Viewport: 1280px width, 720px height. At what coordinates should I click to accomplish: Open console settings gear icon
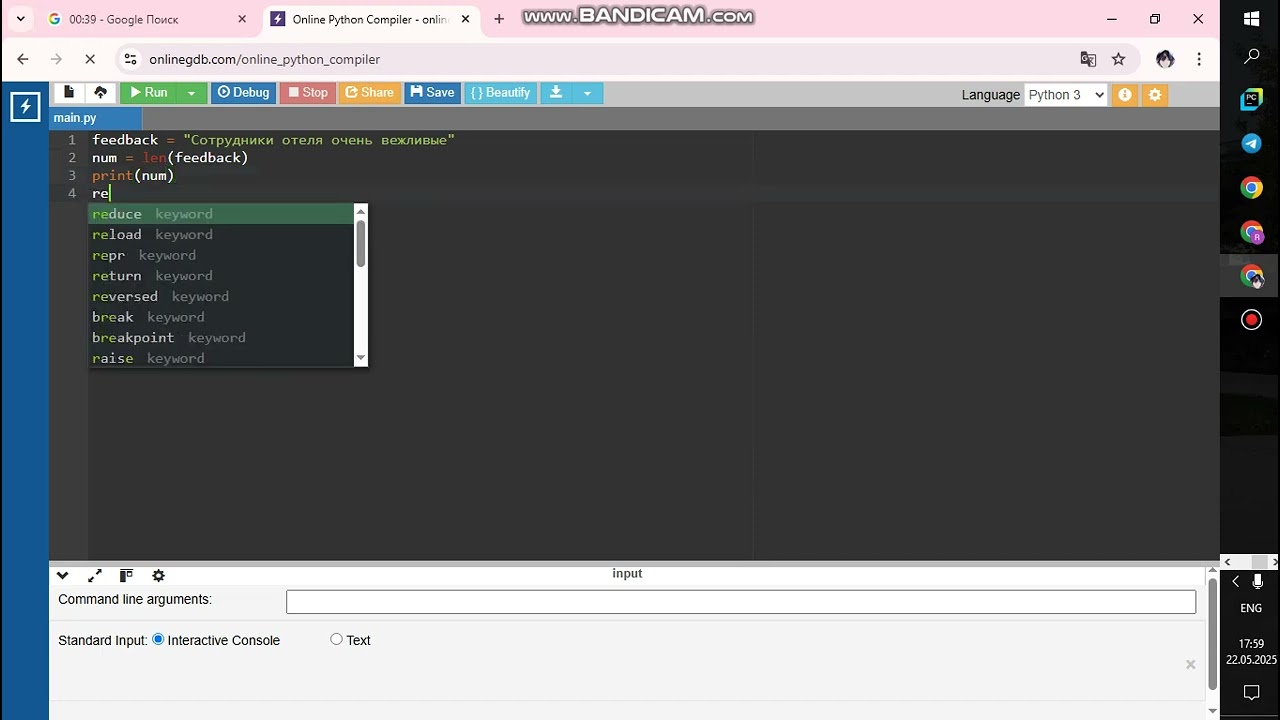[x=158, y=576]
